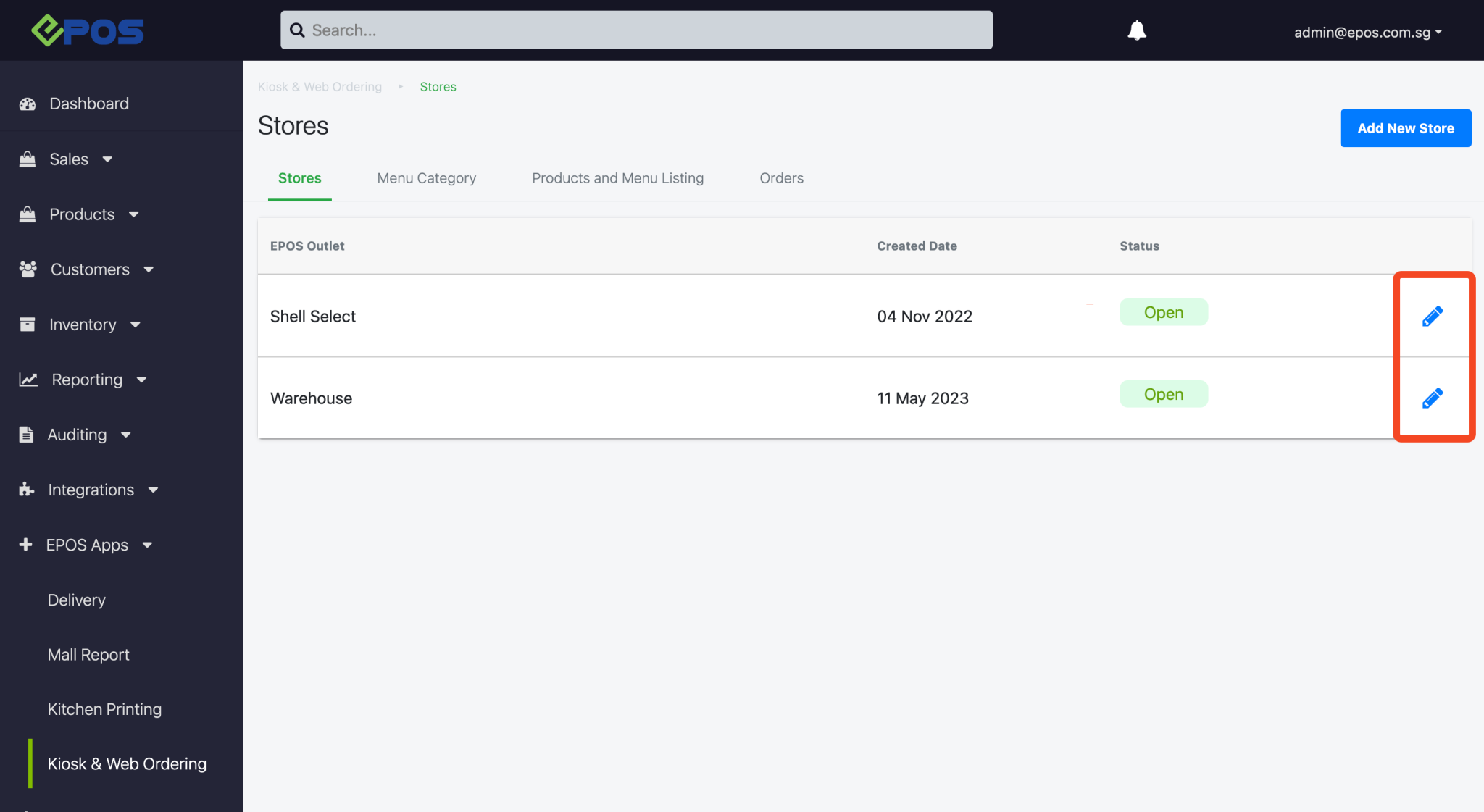
Task: Open notifications via the bell icon
Action: click(1136, 30)
